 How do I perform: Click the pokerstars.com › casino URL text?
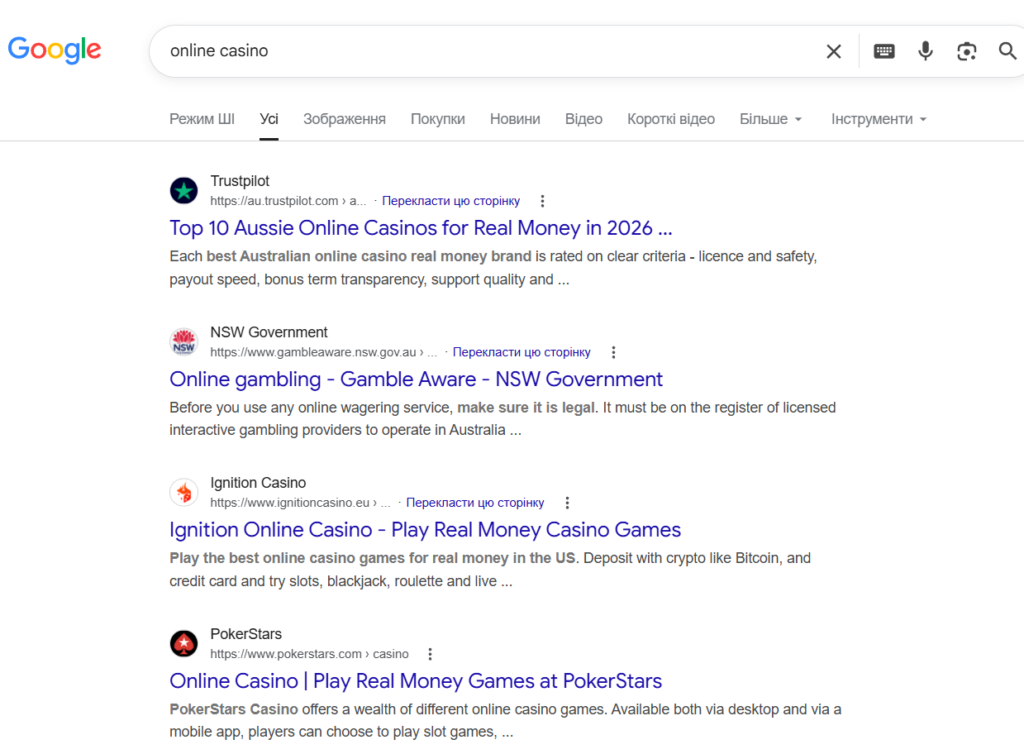[x=309, y=654]
